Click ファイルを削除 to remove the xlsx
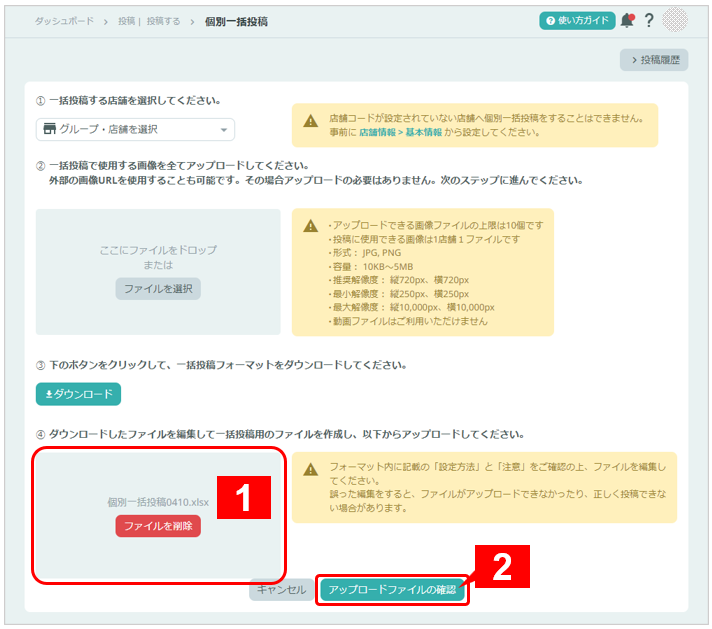 (158, 526)
